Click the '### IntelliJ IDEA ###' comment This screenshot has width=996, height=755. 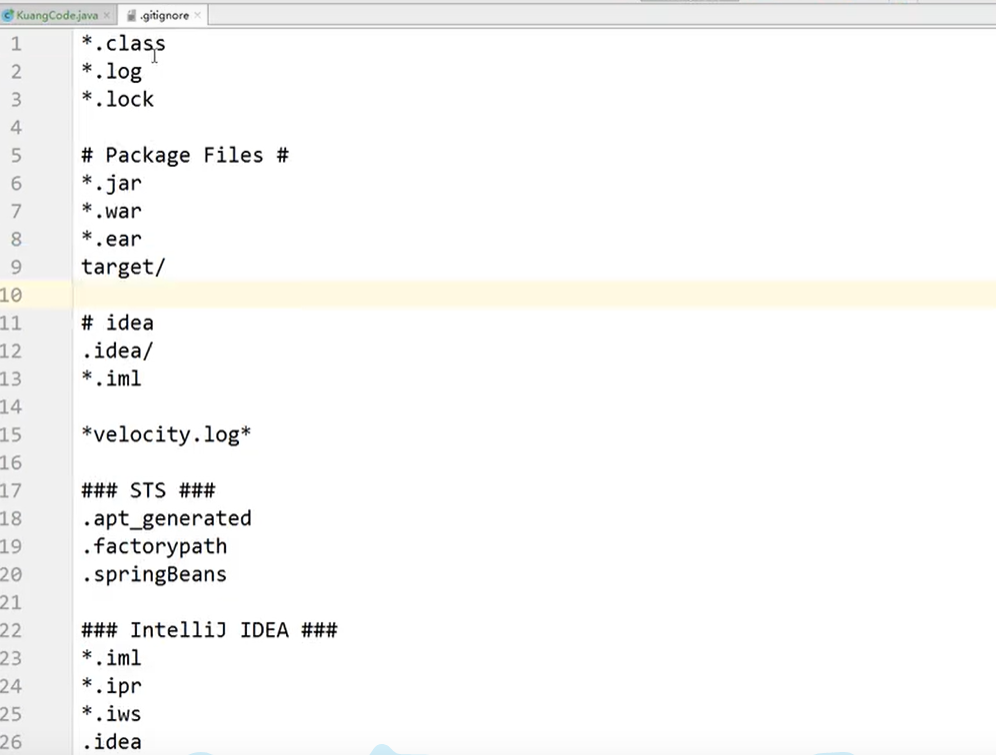(210, 630)
